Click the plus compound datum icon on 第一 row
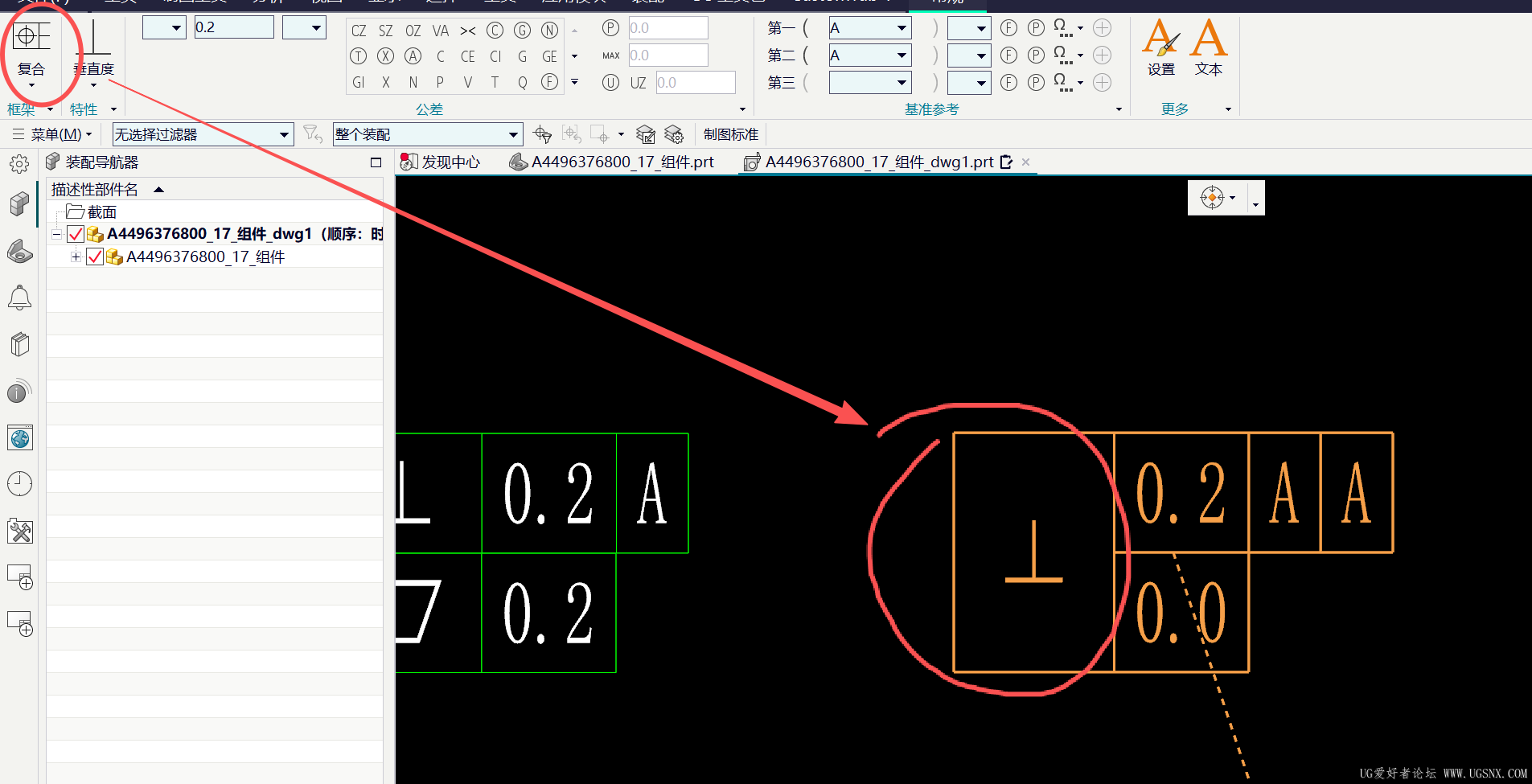 pos(1103,28)
